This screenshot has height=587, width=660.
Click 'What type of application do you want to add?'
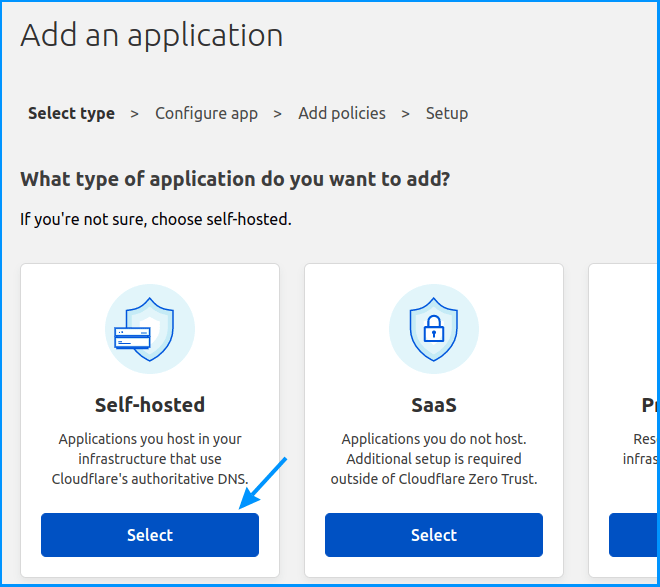(235, 180)
